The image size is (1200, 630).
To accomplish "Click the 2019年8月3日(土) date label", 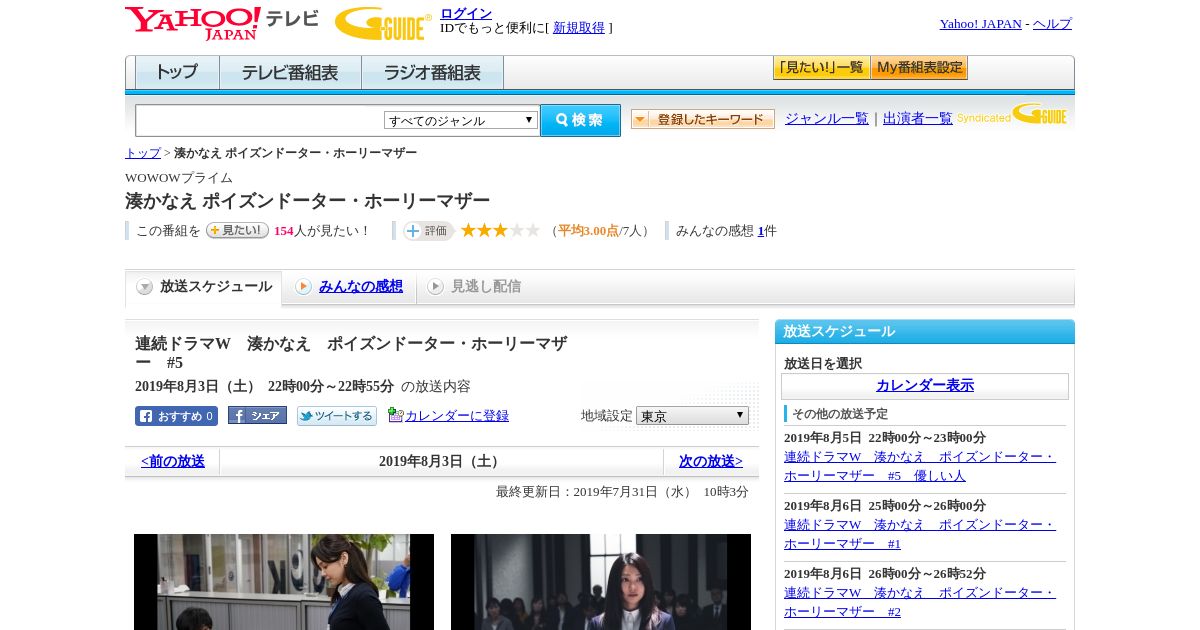I will click(x=441, y=462).
